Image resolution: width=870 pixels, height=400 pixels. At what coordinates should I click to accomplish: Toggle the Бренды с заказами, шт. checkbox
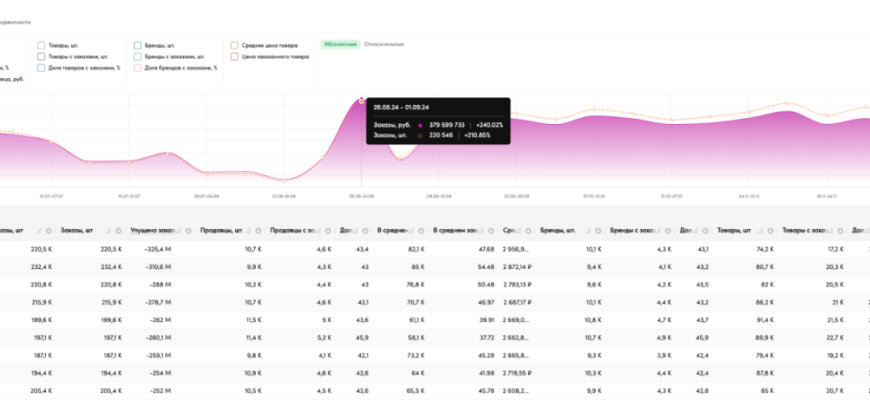[x=137, y=57]
